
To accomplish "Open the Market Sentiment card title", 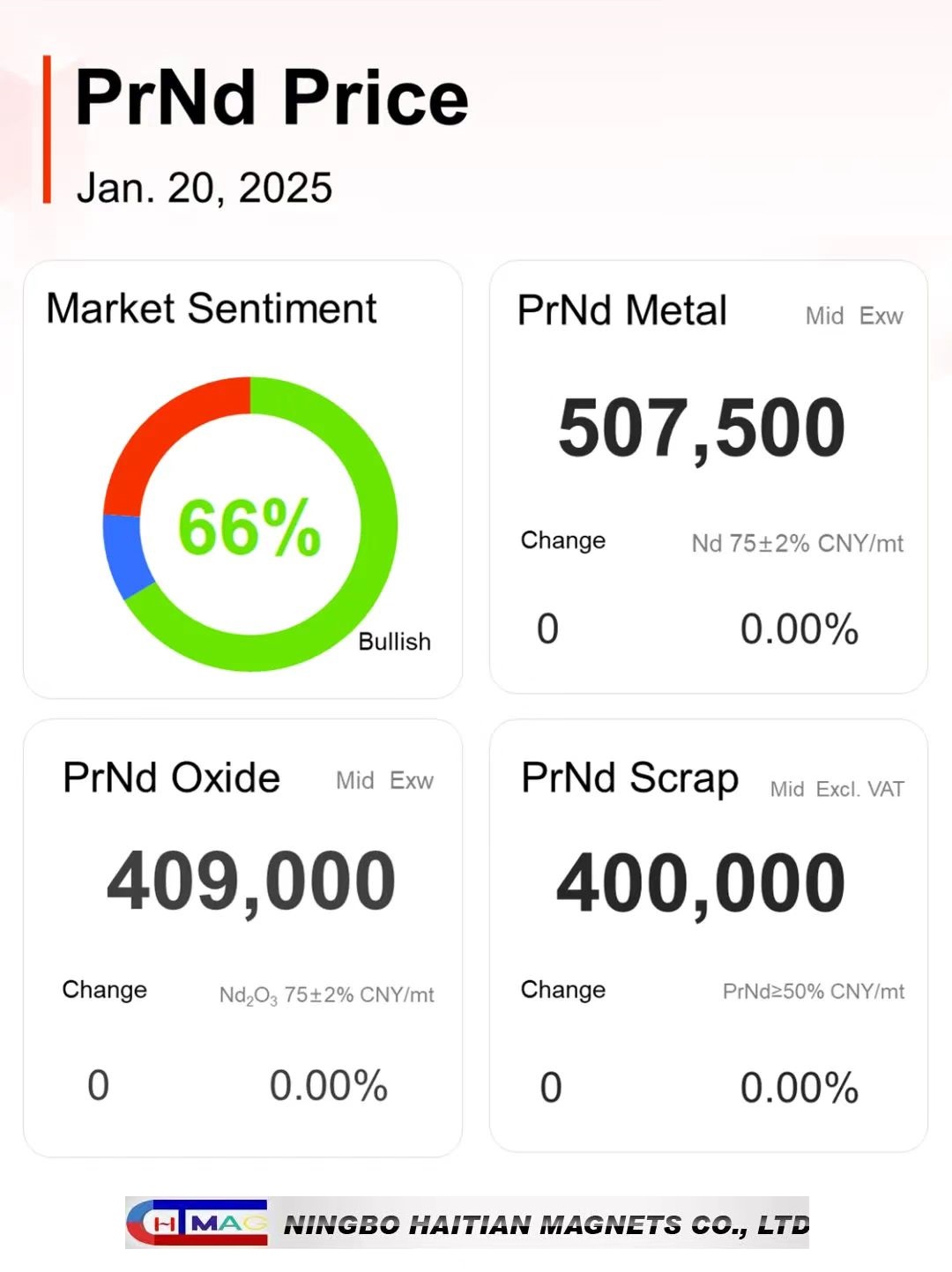I will [212, 309].
